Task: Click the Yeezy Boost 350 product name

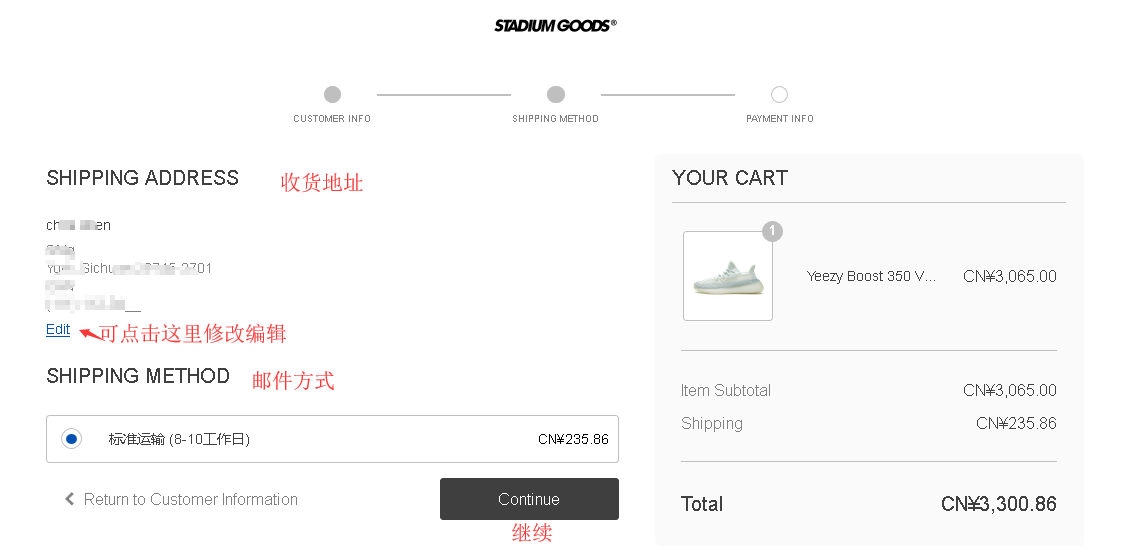Action: point(872,276)
